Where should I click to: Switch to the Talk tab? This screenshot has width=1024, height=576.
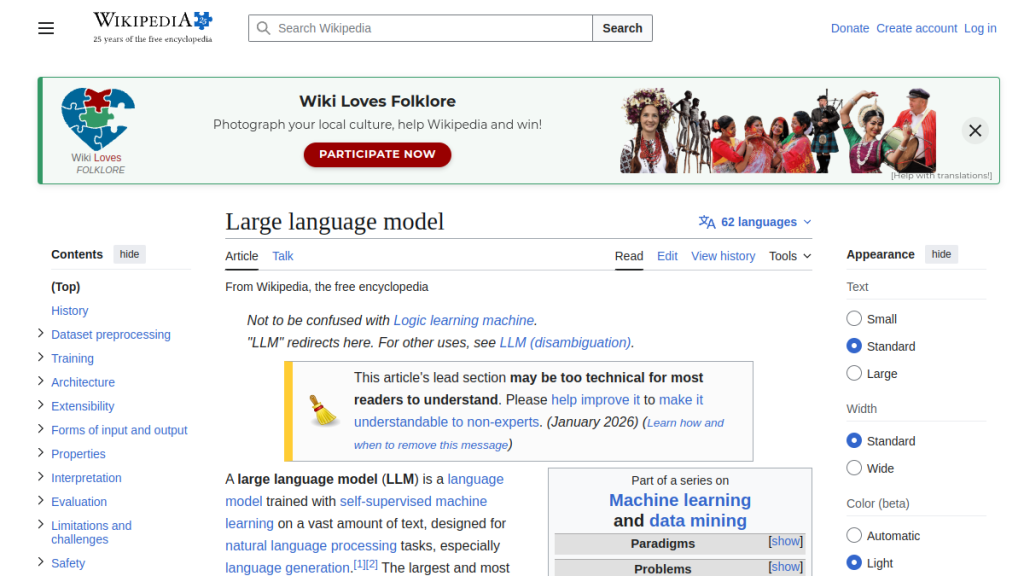click(x=283, y=256)
